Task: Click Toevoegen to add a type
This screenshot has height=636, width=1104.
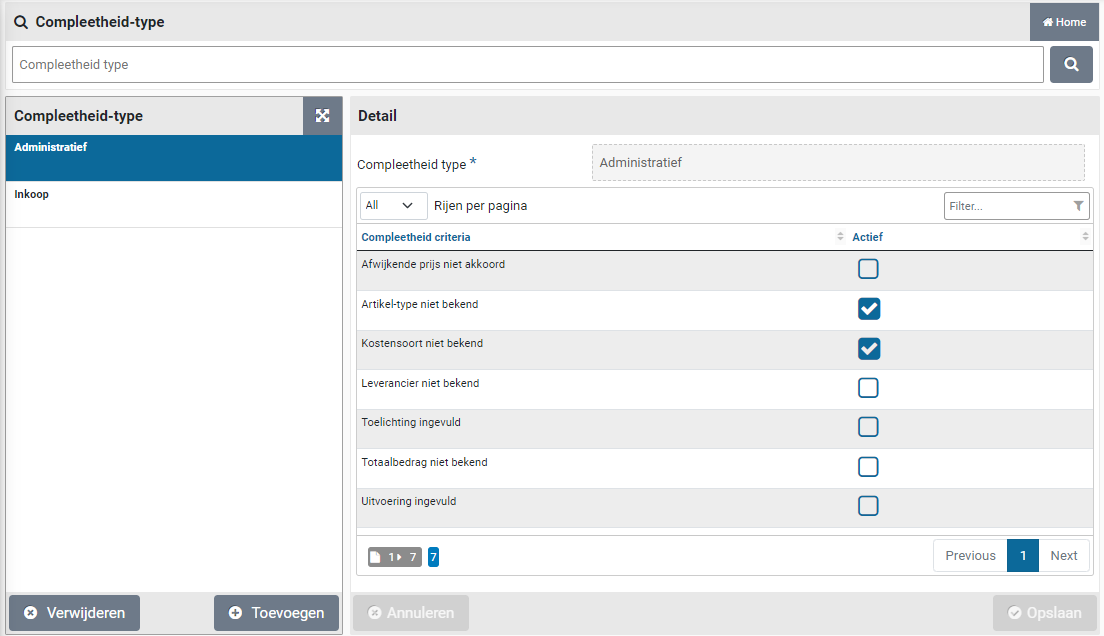Action: 276,613
